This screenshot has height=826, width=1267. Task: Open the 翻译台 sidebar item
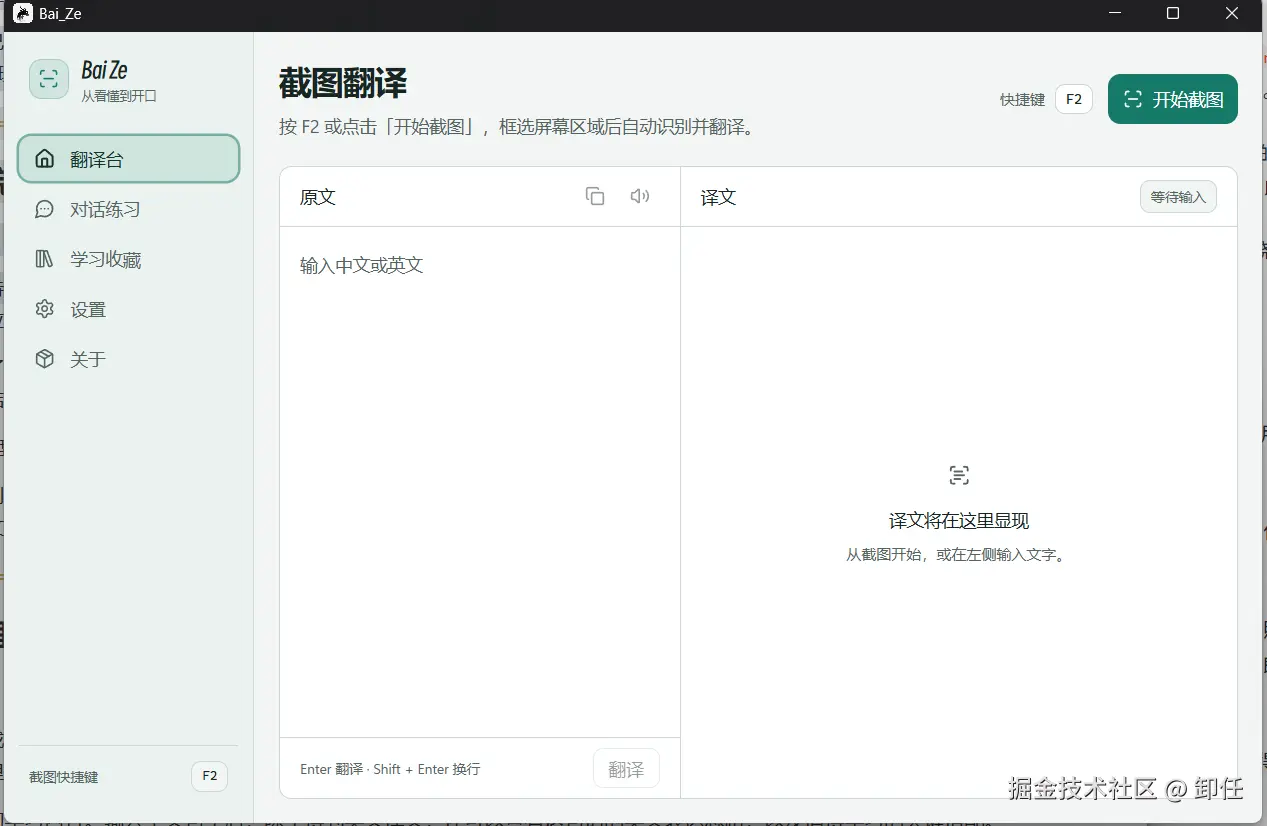tap(129, 159)
